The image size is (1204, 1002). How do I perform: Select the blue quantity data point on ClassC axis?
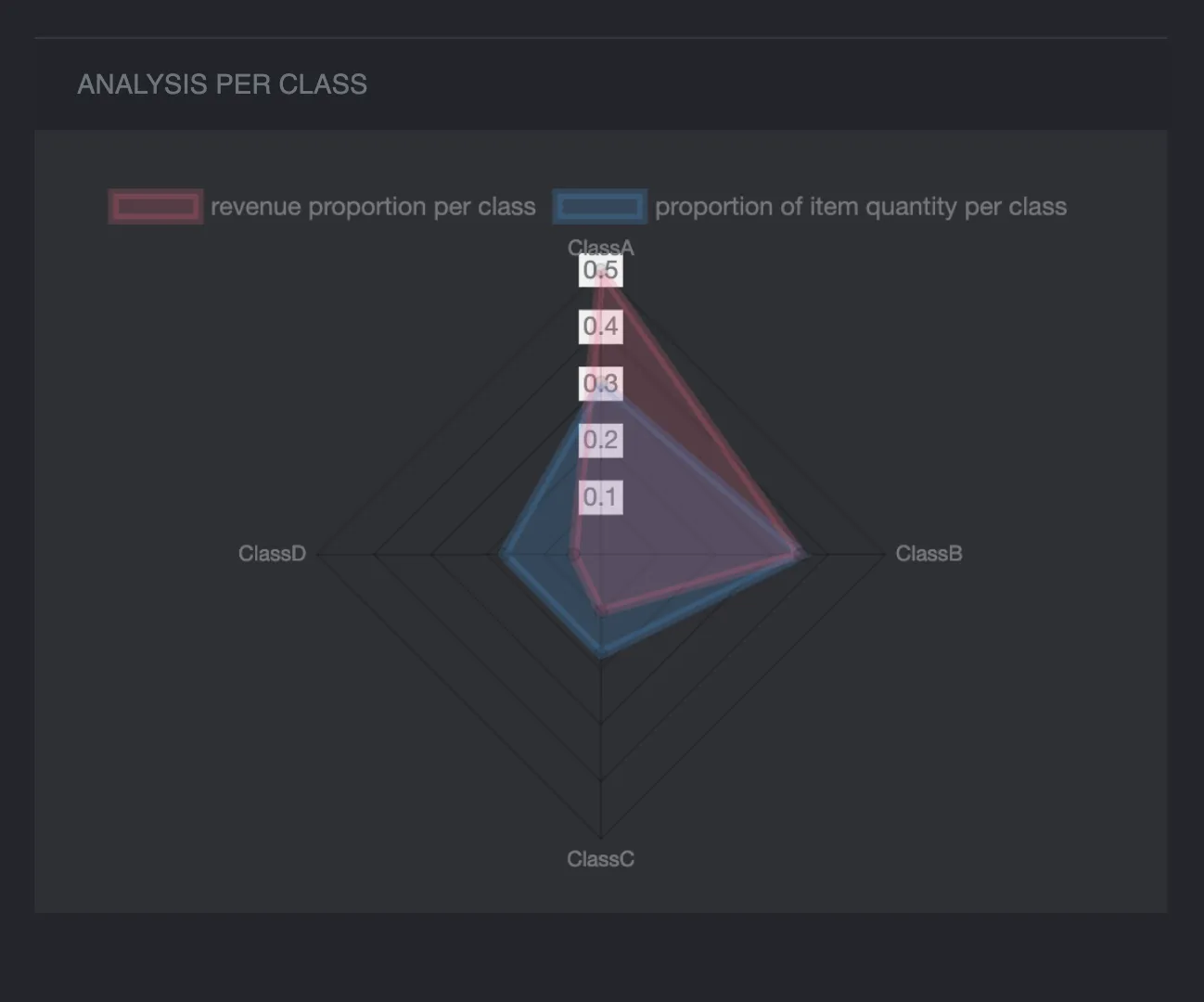tap(601, 653)
